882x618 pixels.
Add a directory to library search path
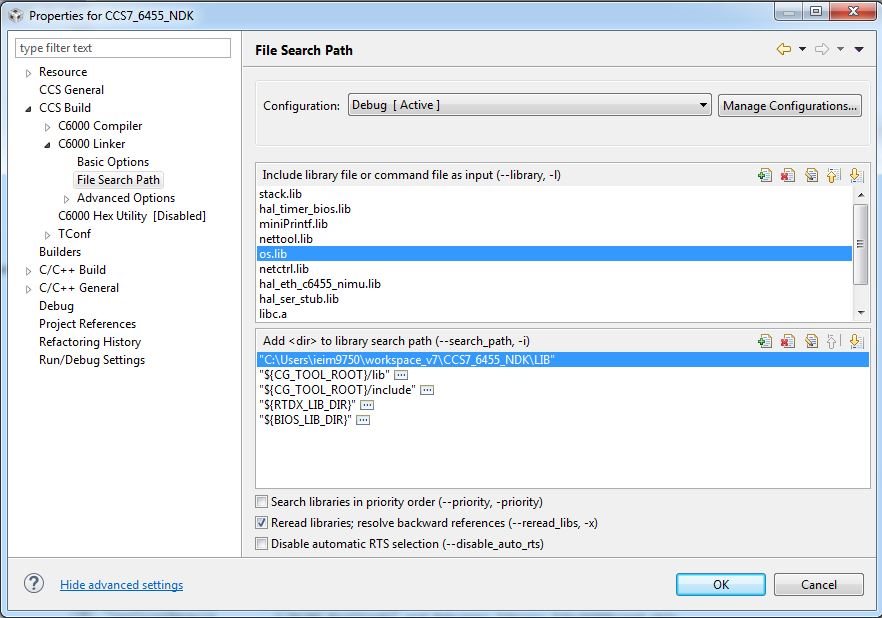click(x=765, y=341)
